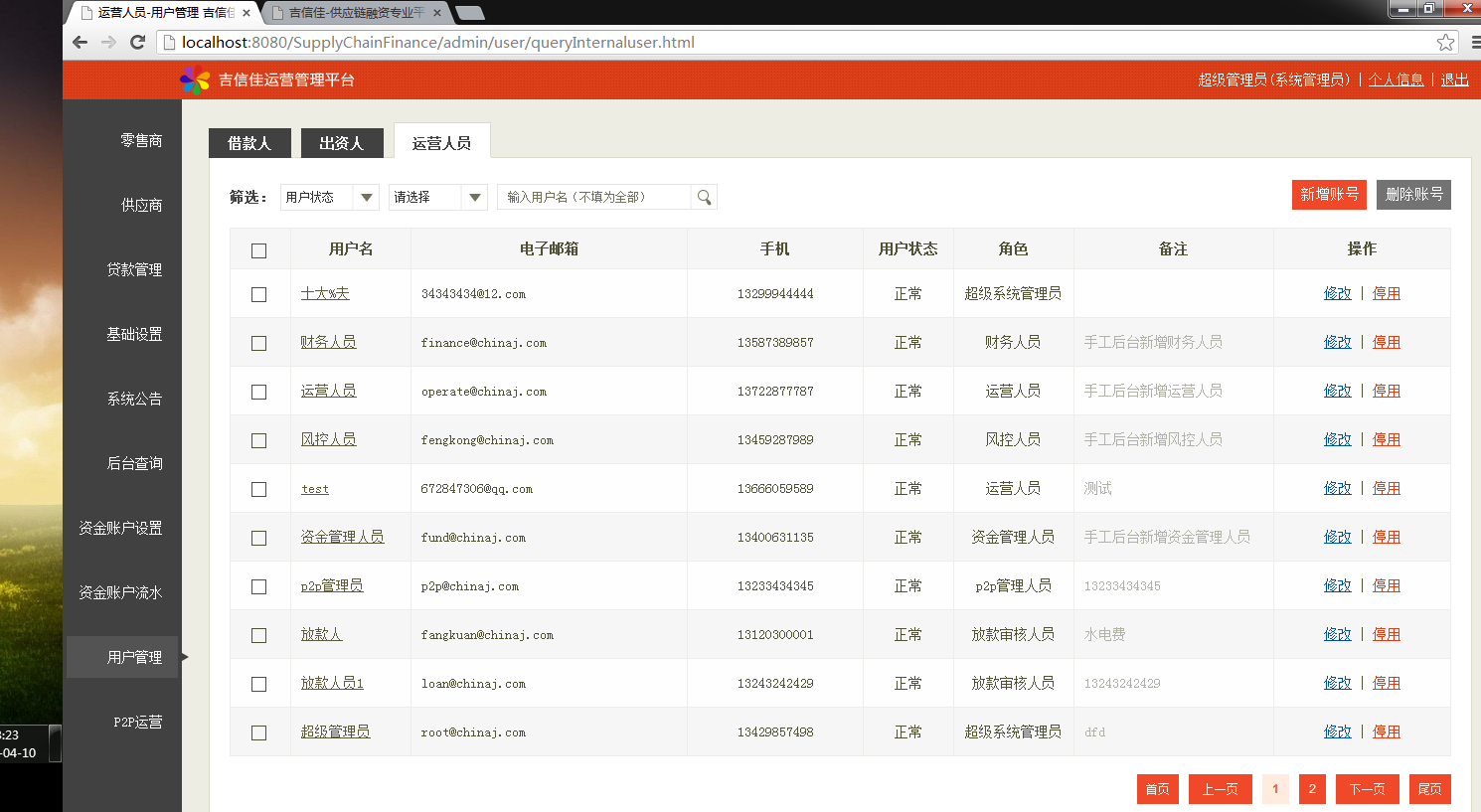Click email cell finance@chinaj.com
Viewport: 1481px width, 812px height.
point(483,343)
